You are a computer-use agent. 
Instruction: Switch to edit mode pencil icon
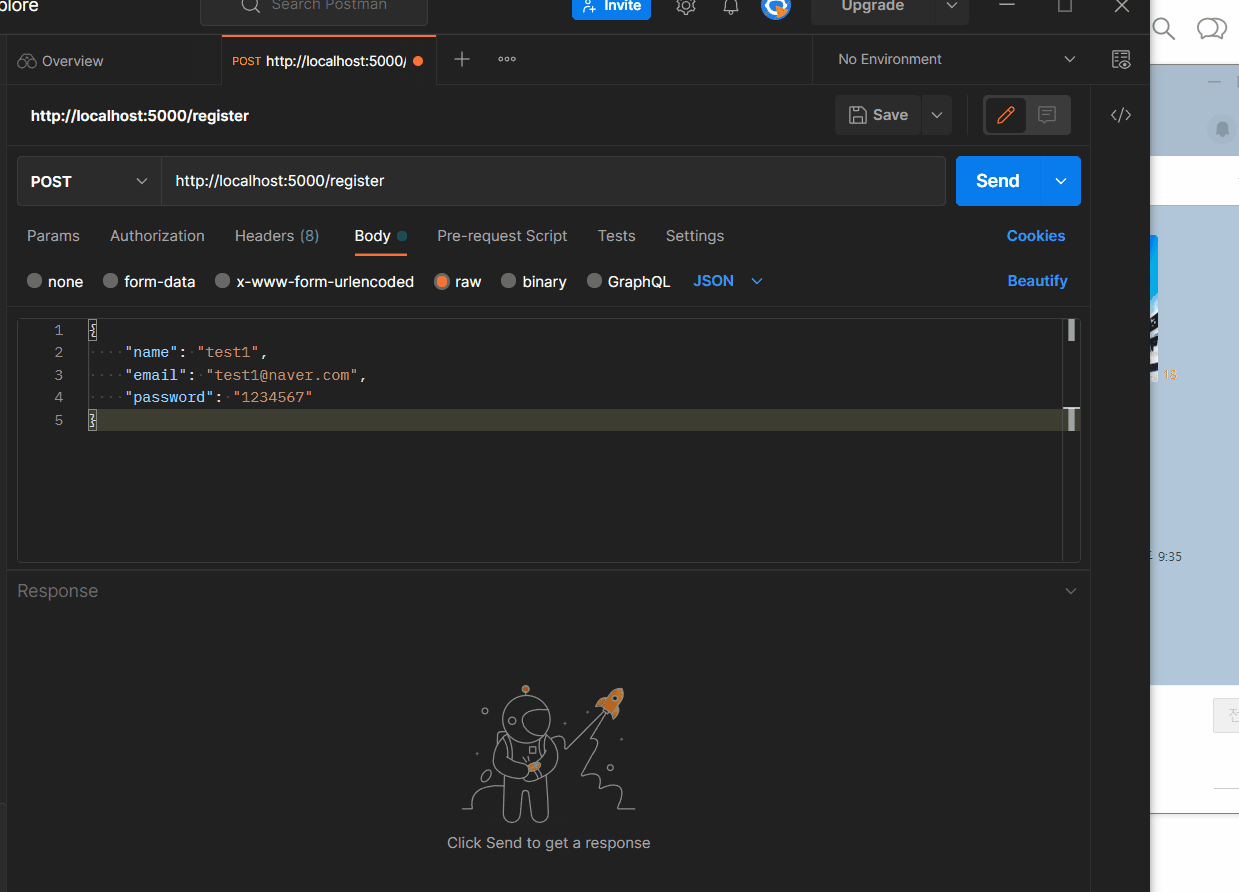click(x=1006, y=115)
